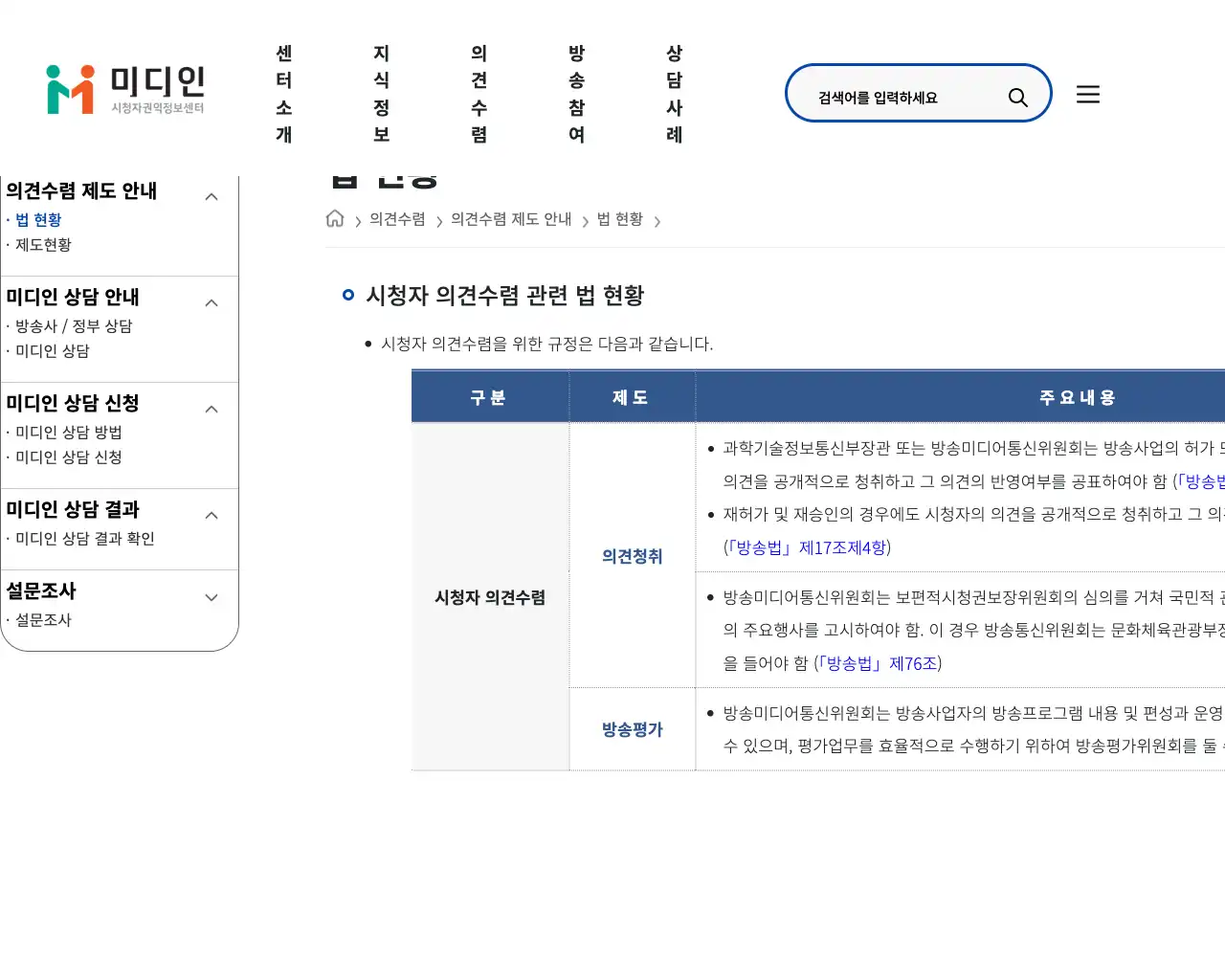Click the home icon in the breadcrumb

(x=335, y=218)
